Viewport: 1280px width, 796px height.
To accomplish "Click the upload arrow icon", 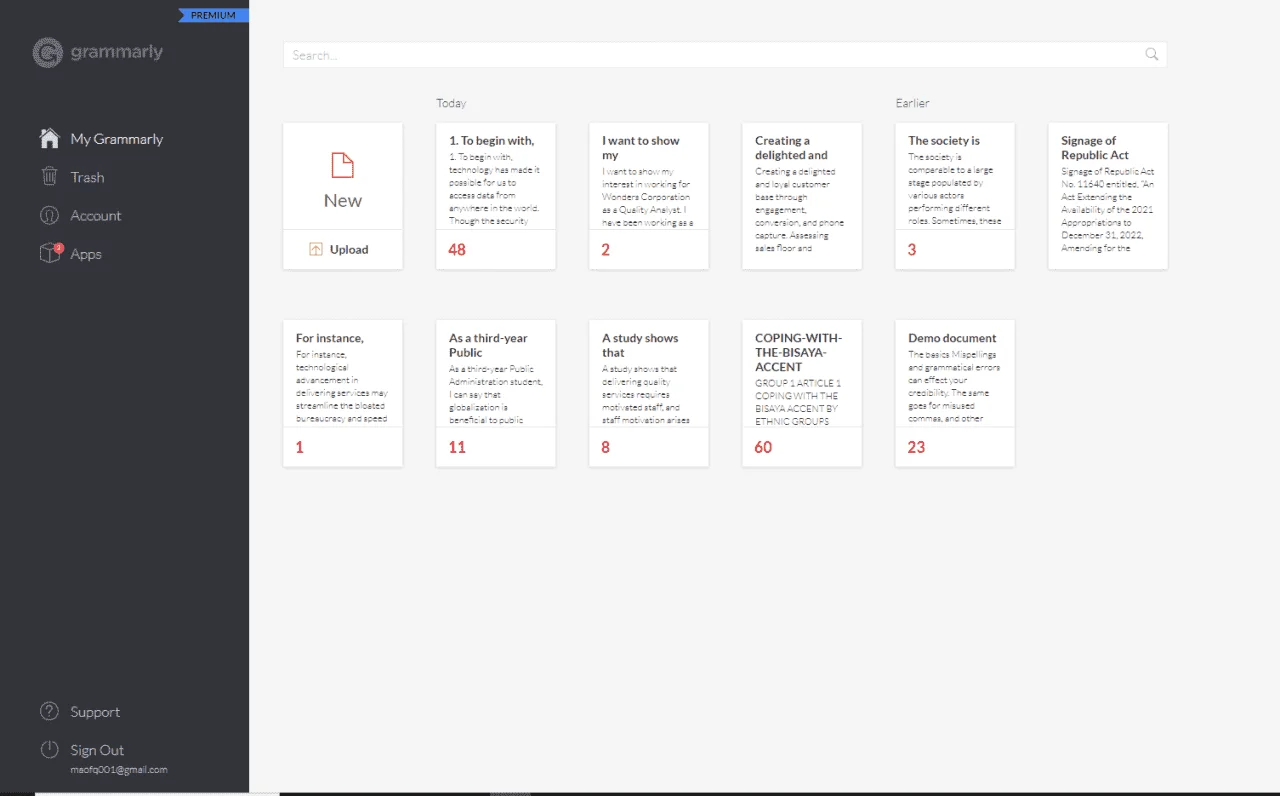I will tap(316, 249).
